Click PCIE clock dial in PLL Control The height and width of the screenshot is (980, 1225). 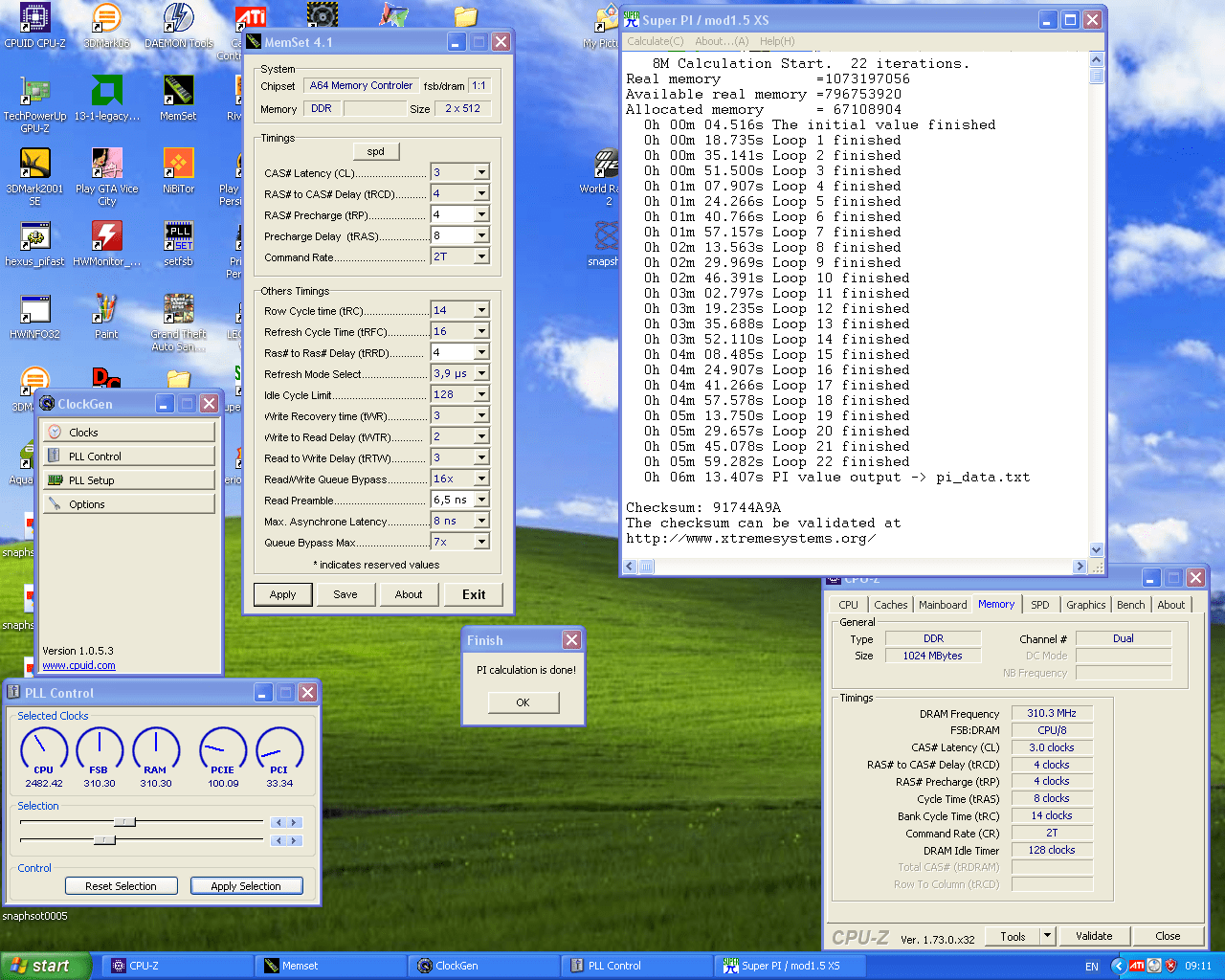tap(223, 749)
